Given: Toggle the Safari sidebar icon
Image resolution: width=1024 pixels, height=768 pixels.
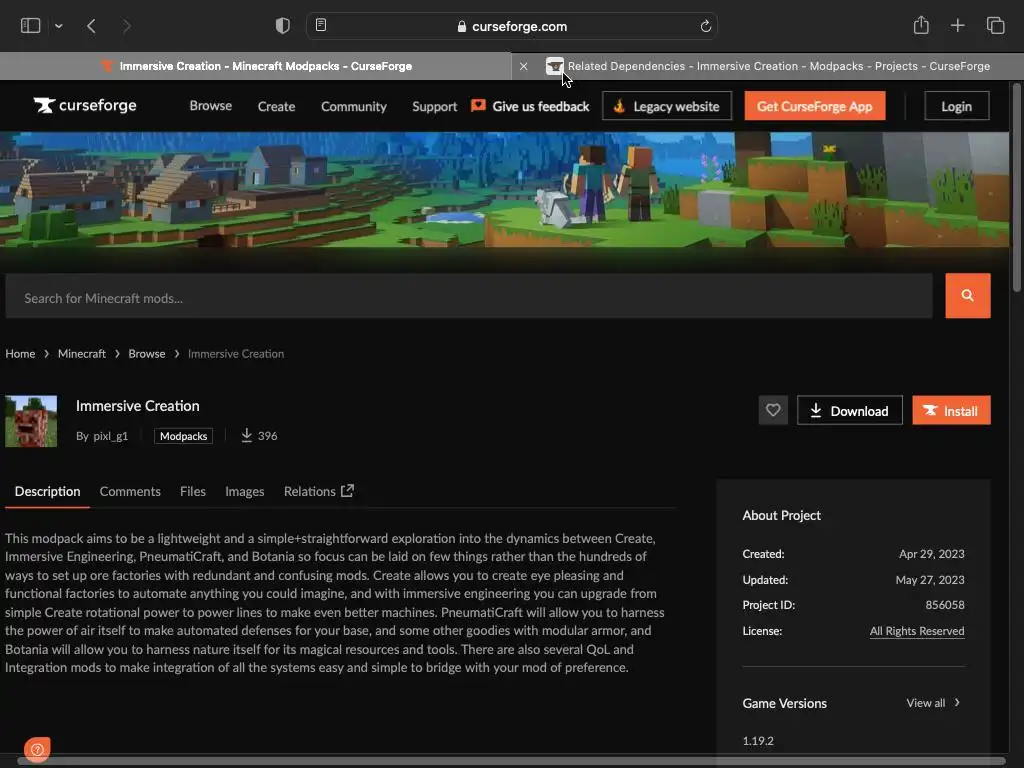Looking at the screenshot, I should point(31,26).
